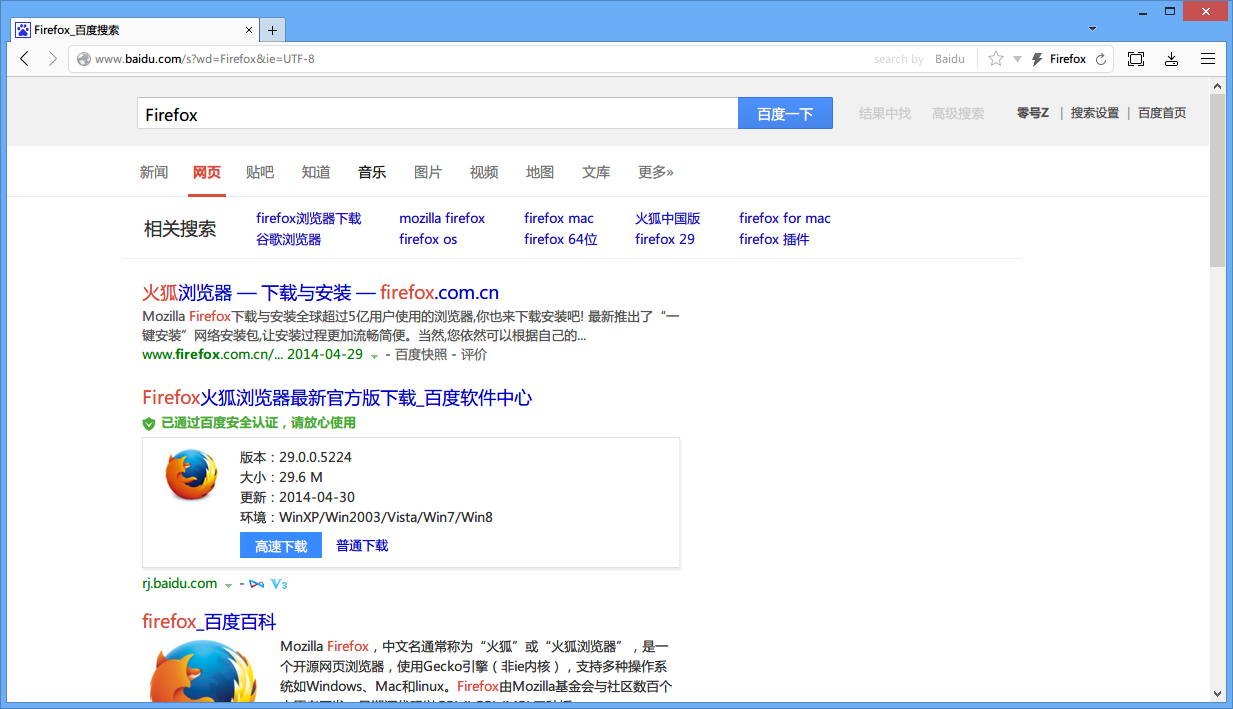This screenshot has width=1233, height=709.
Task: Switch to the 贴吧 tab
Action: point(260,172)
